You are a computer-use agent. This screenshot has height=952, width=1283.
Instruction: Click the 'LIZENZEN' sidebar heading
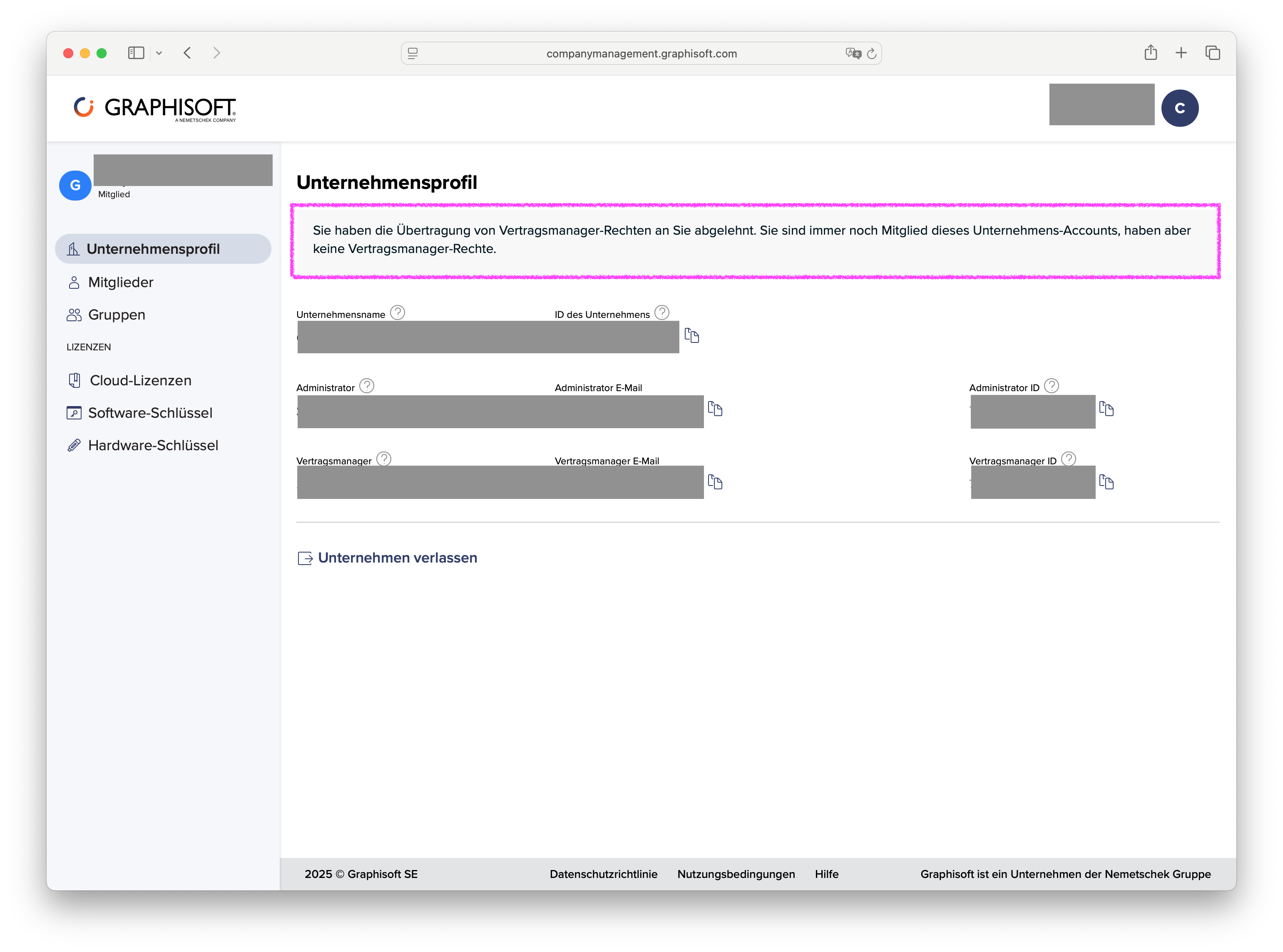pyautogui.click(x=89, y=347)
